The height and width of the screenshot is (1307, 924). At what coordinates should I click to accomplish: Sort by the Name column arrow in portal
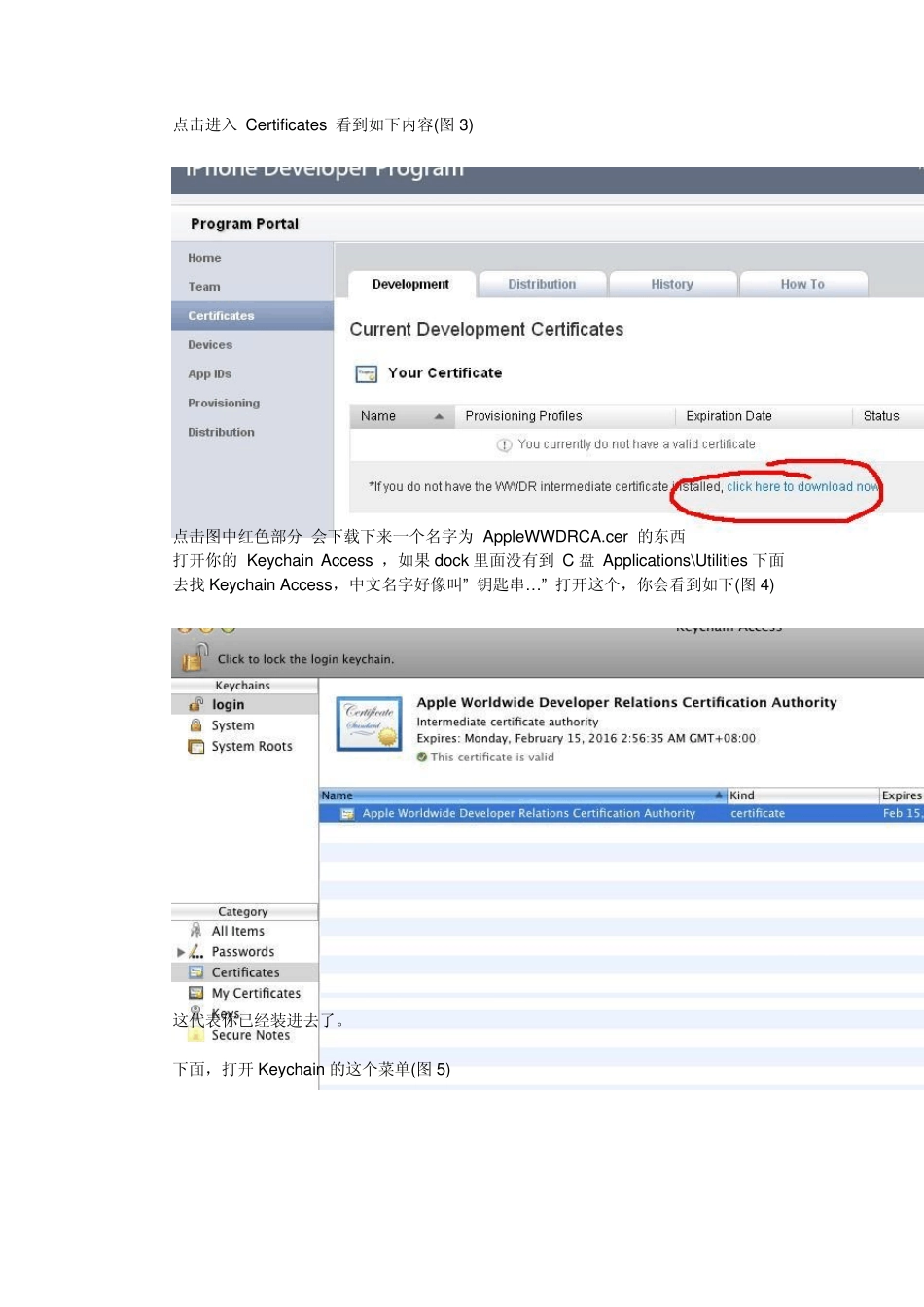pos(439,416)
